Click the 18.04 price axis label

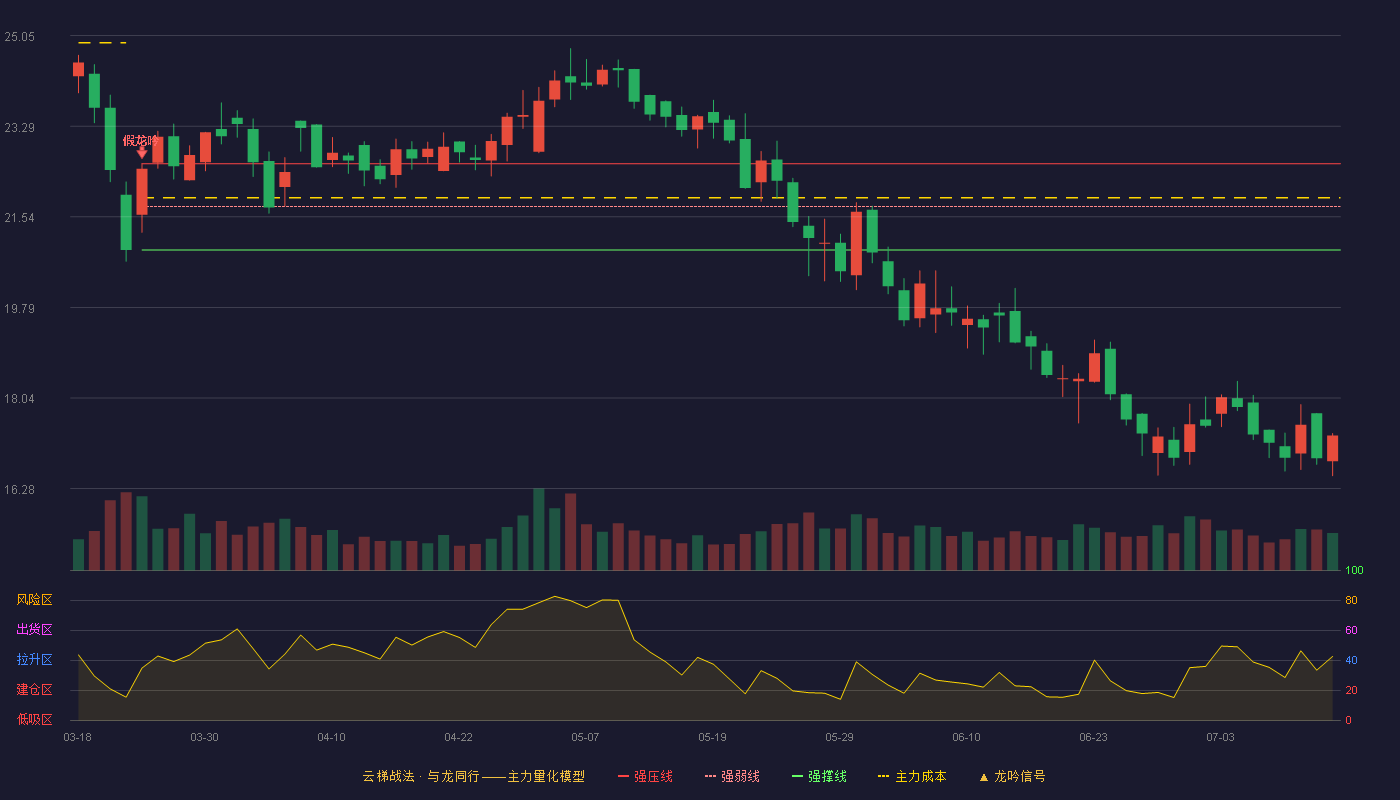pos(19,399)
